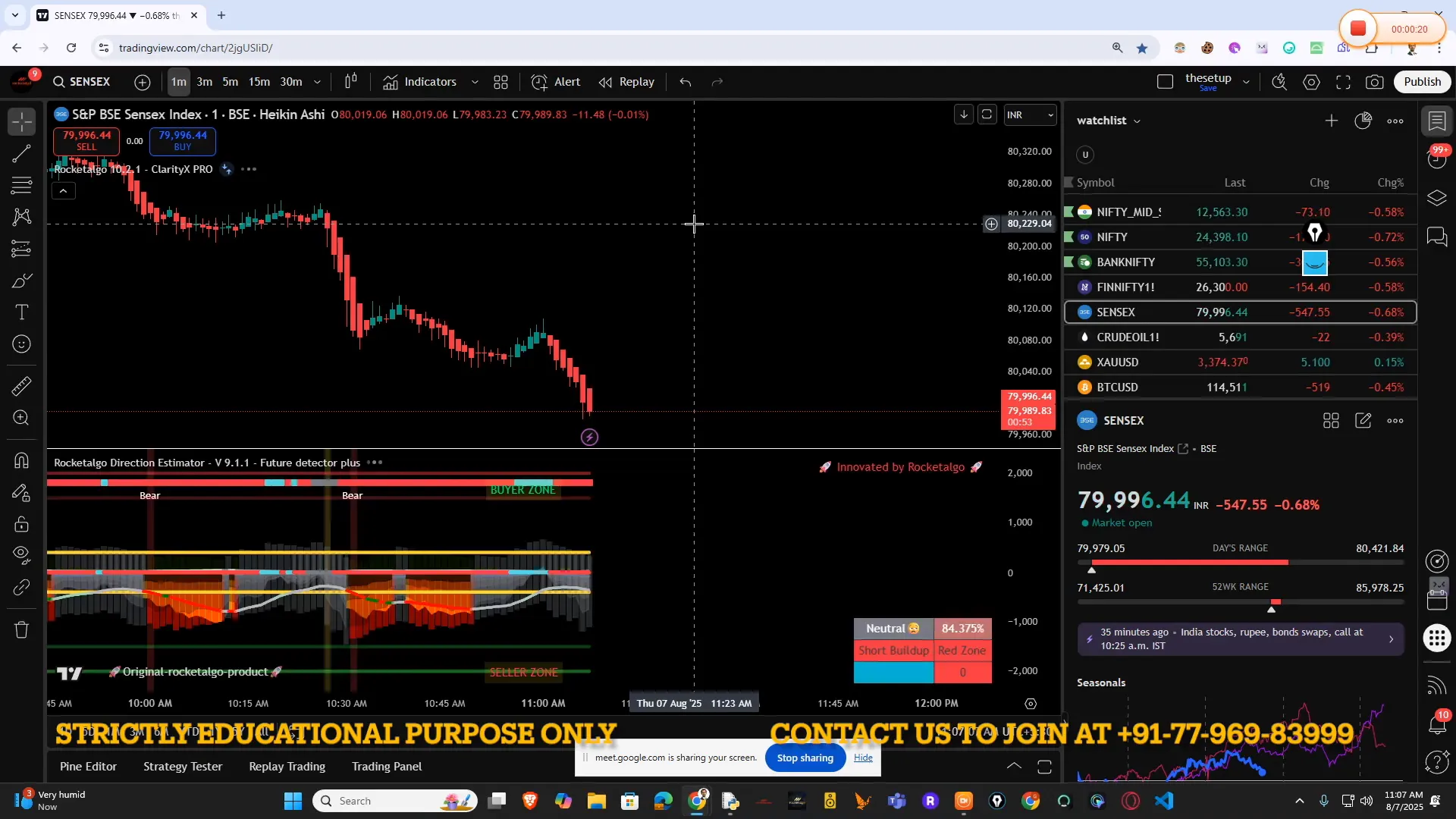Publish the chart idea
This screenshot has width=1456, height=819.
tap(1422, 82)
